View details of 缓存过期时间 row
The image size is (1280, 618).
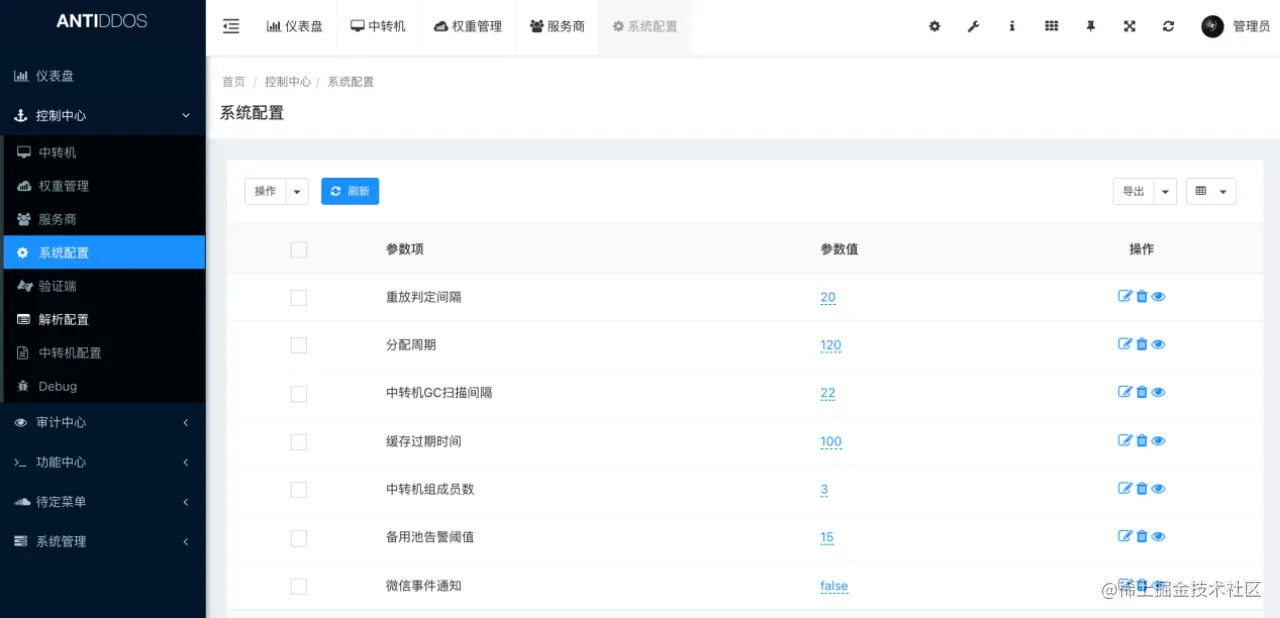click(x=1158, y=441)
